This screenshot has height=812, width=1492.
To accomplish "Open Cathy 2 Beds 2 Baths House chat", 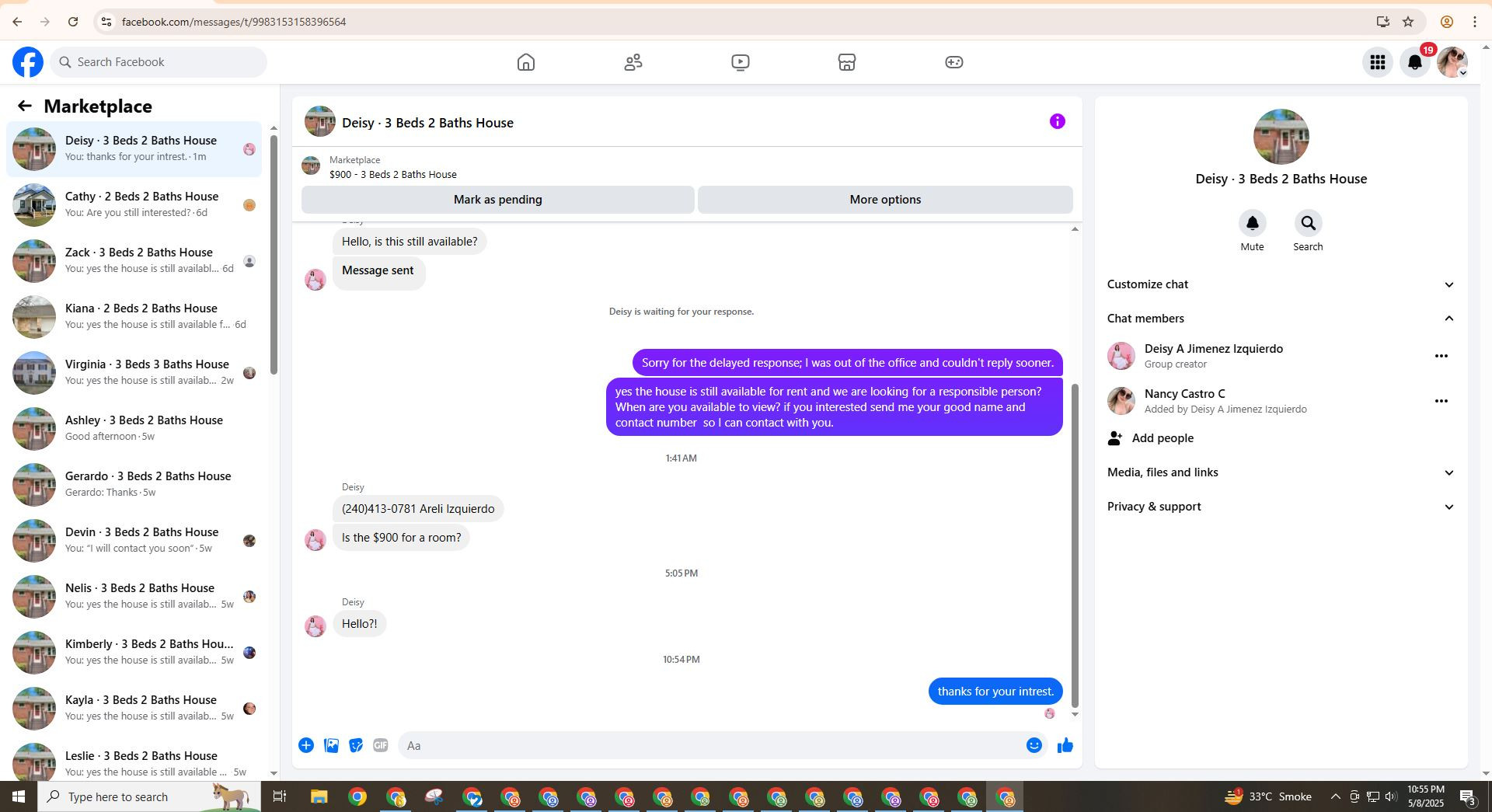I will [x=134, y=205].
